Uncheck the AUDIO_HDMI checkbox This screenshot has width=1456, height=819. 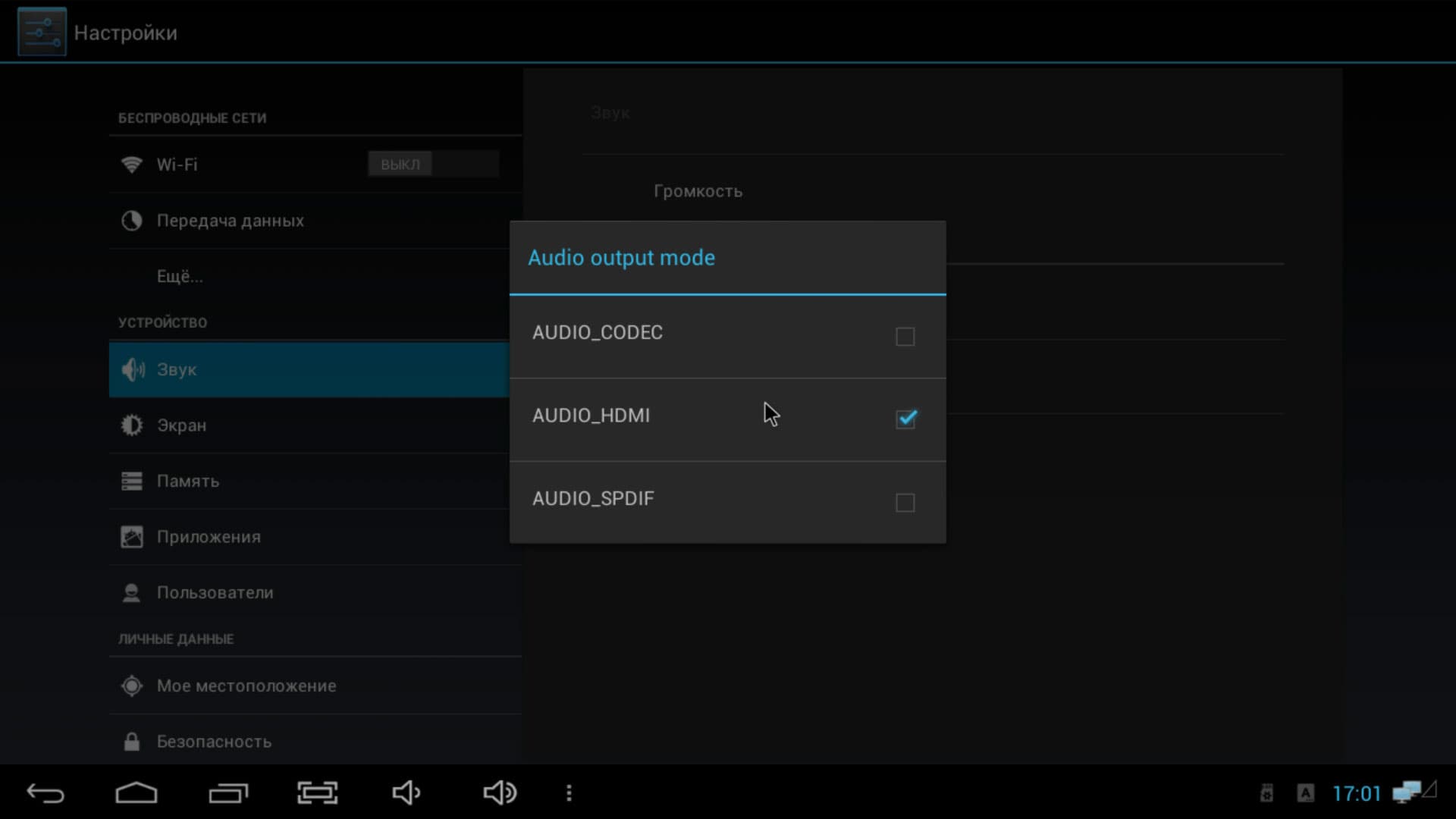point(905,419)
